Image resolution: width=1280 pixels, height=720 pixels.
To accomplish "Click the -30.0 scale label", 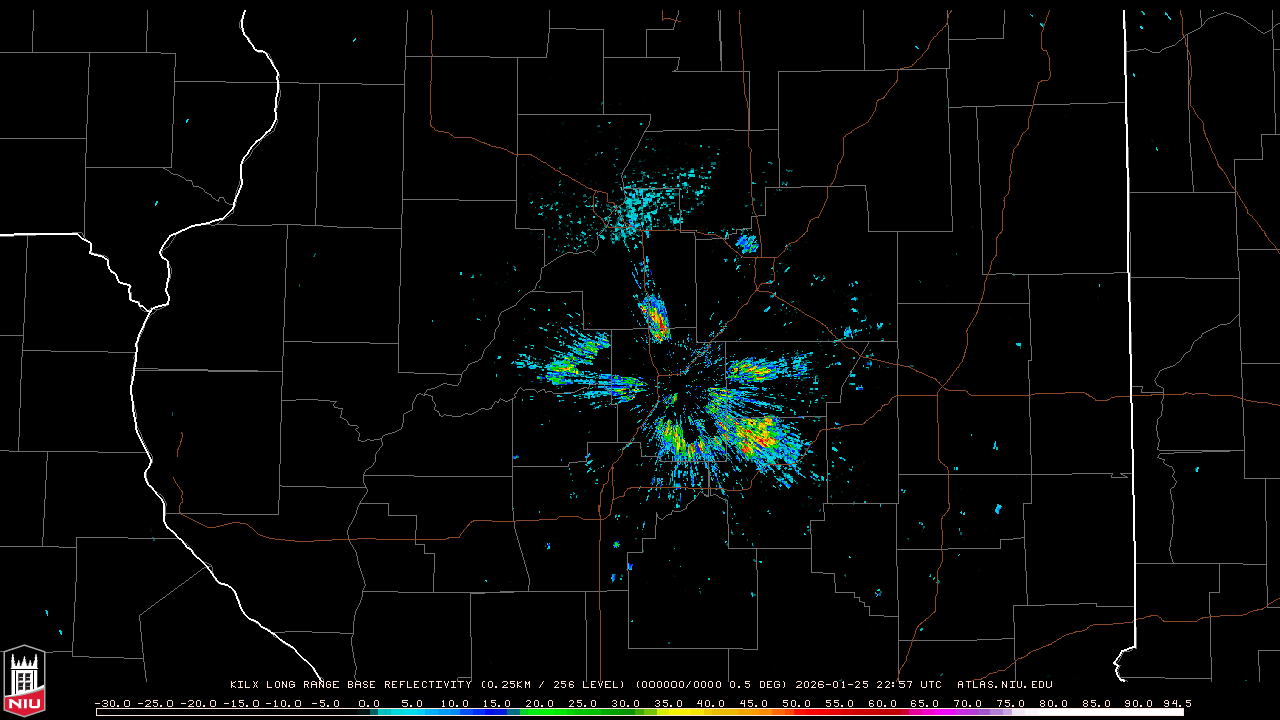I will point(113,703).
